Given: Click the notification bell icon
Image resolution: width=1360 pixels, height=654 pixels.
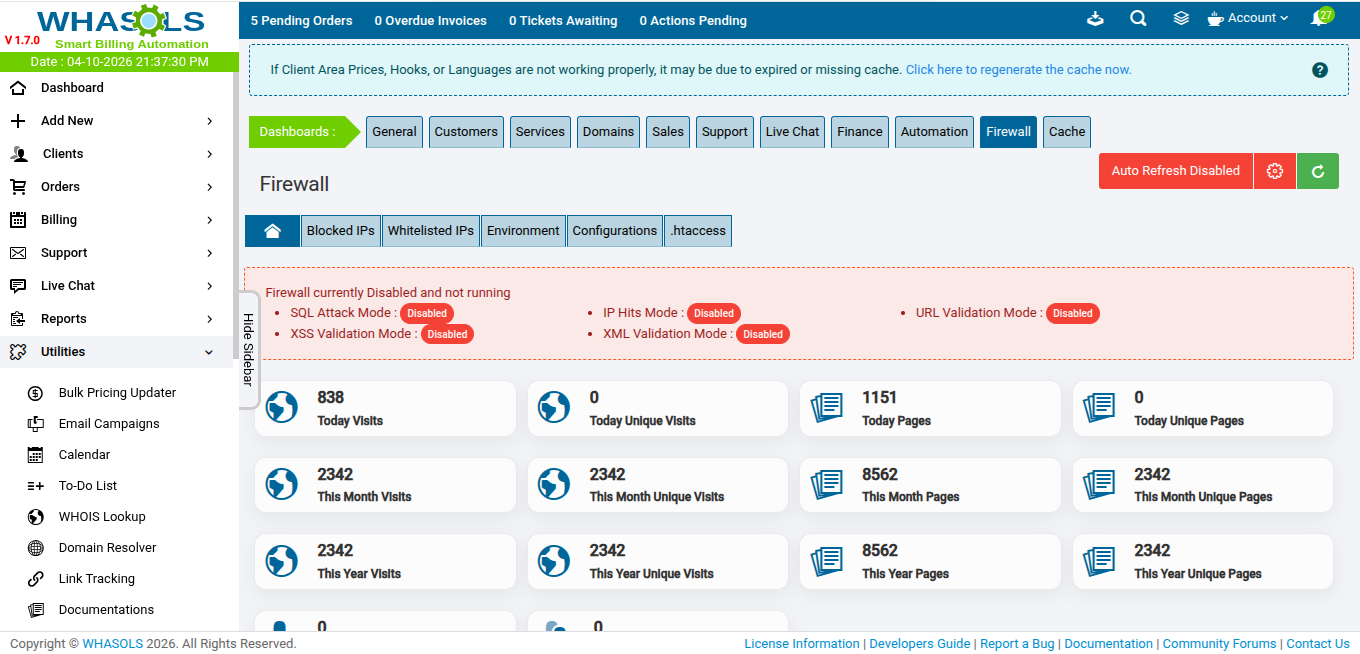Looking at the screenshot, I should click(x=1319, y=19).
